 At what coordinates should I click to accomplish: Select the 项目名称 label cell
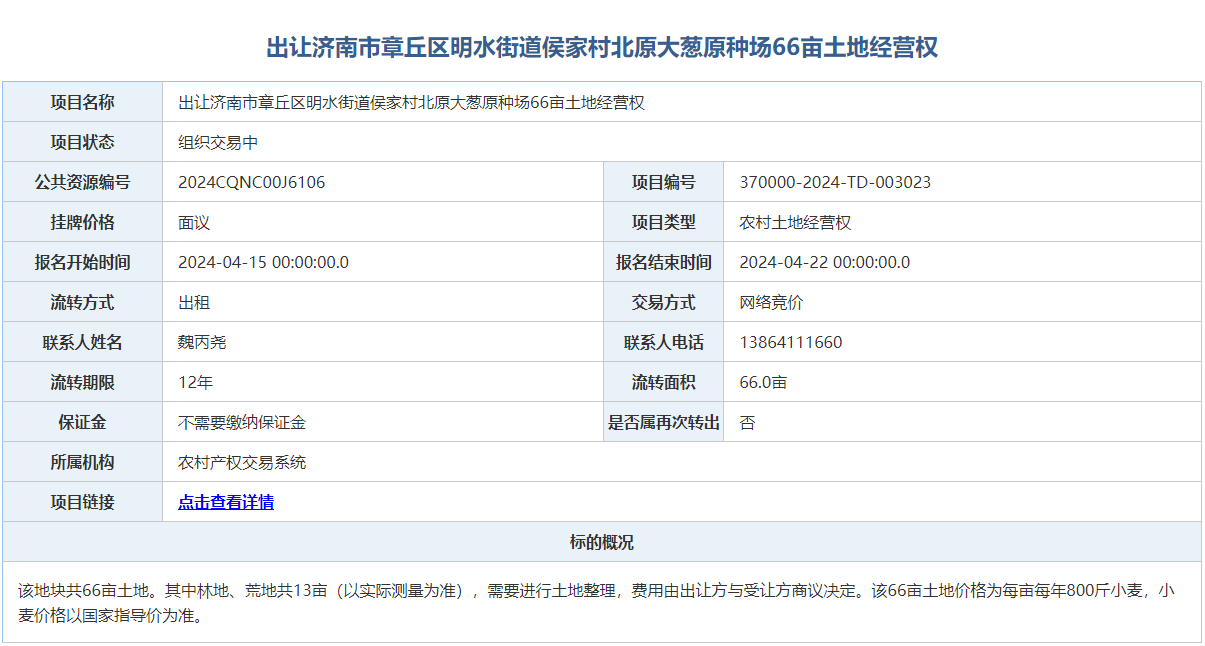[x=83, y=102]
